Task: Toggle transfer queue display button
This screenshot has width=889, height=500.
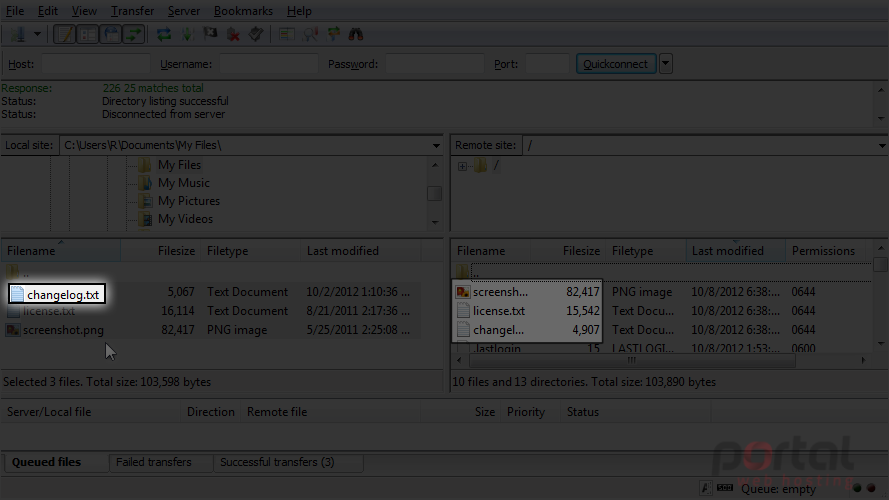Action: click(x=133, y=35)
